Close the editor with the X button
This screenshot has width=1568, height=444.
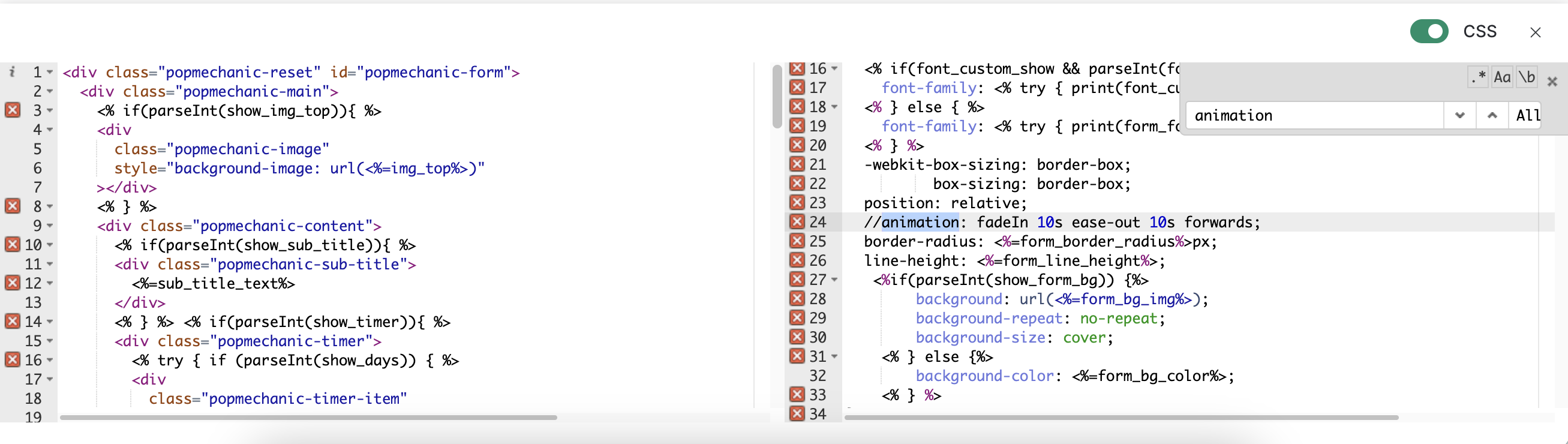1535,32
